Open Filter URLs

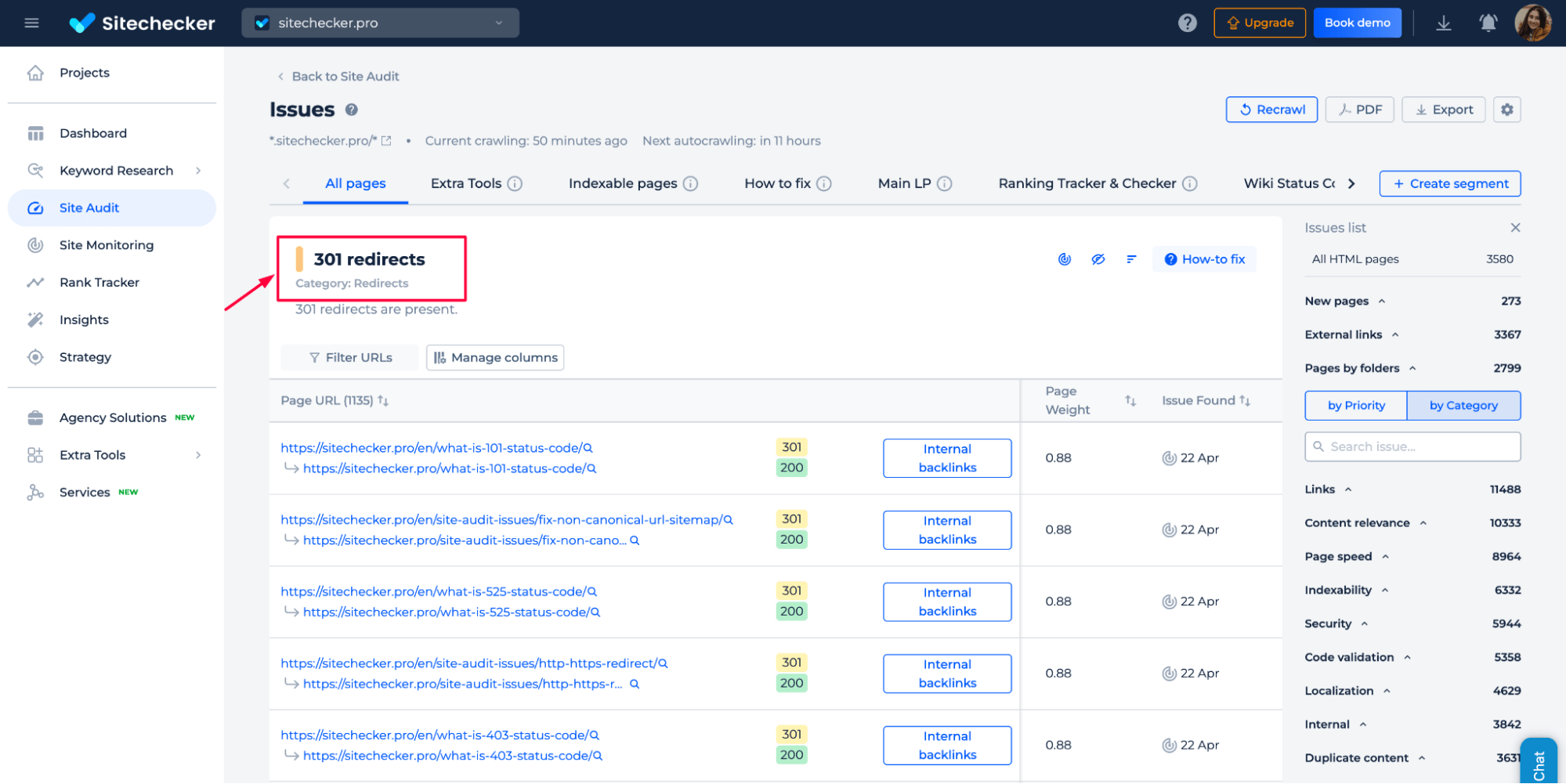(x=349, y=358)
